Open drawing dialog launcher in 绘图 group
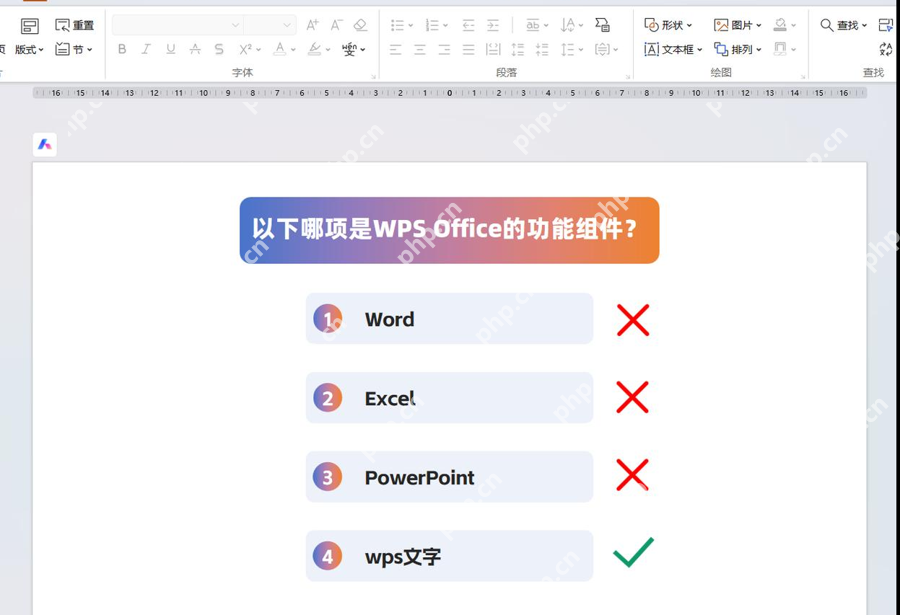 [x=802, y=76]
